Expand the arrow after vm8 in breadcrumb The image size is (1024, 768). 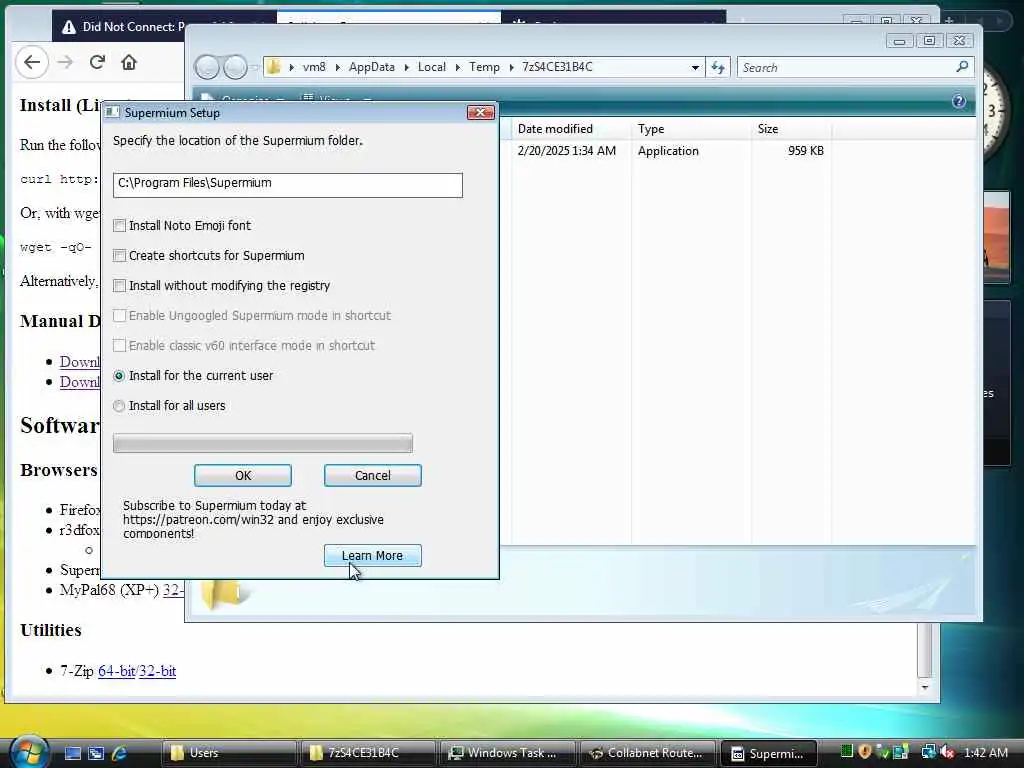coord(337,67)
